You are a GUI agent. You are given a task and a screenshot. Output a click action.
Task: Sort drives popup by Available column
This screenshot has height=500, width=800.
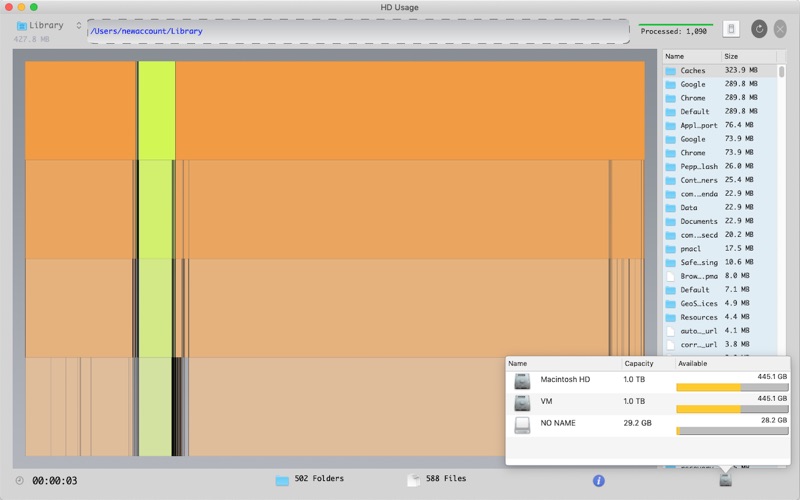coord(732,363)
